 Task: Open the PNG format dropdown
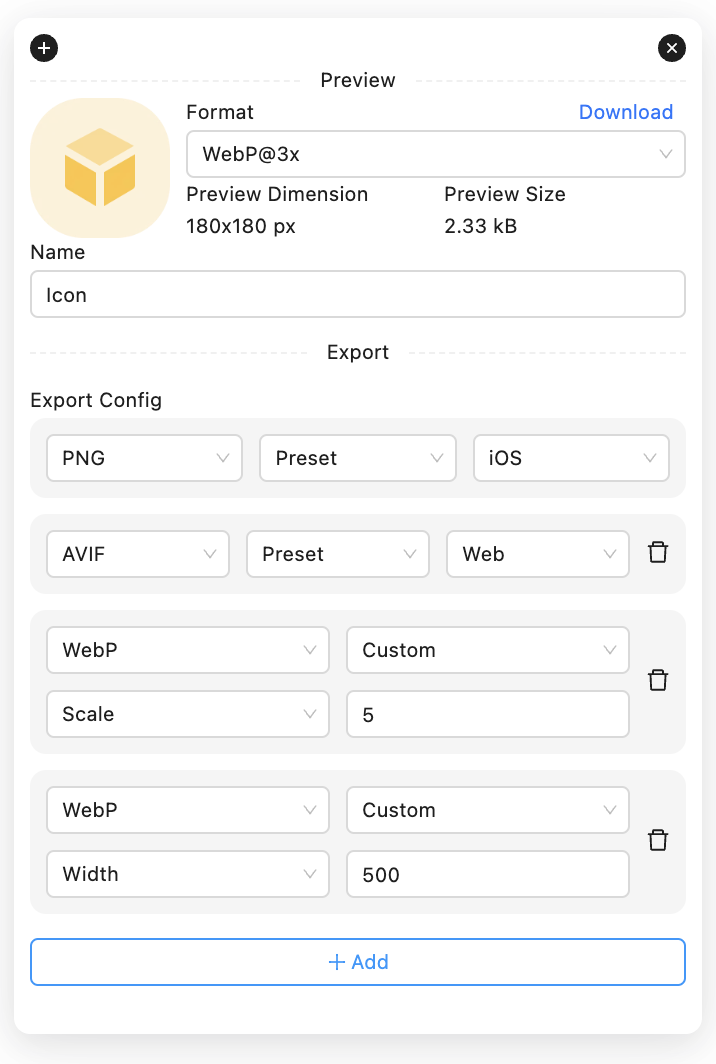coord(145,458)
